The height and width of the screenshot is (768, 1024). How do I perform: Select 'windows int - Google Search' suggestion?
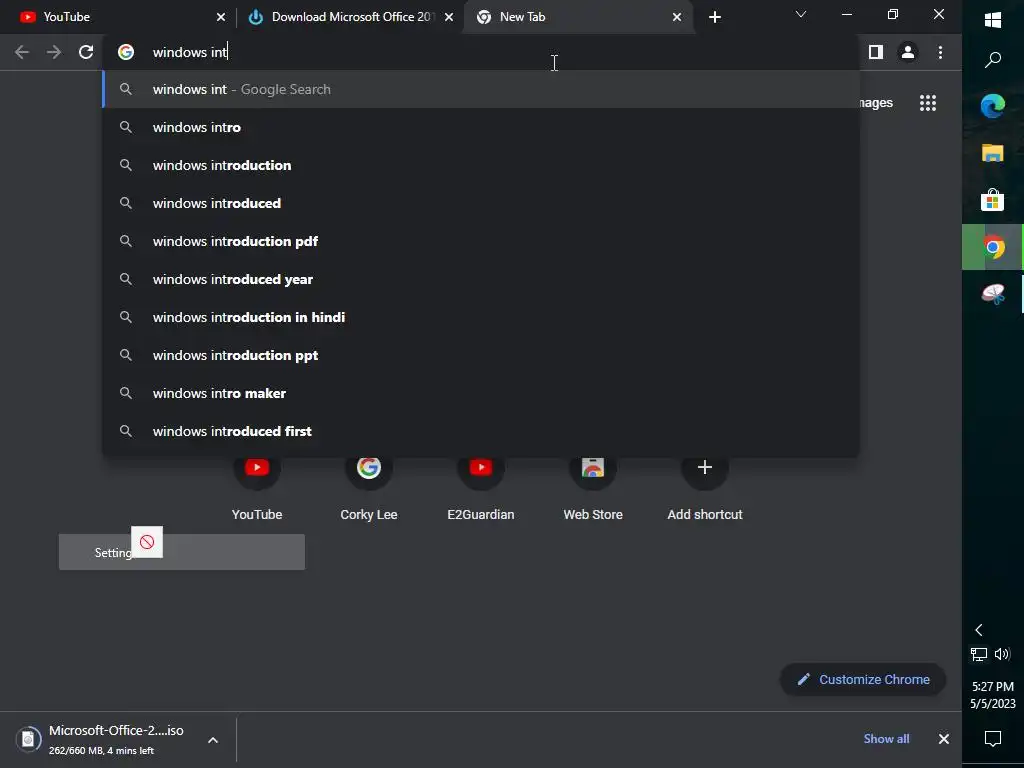pyautogui.click(x=481, y=89)
